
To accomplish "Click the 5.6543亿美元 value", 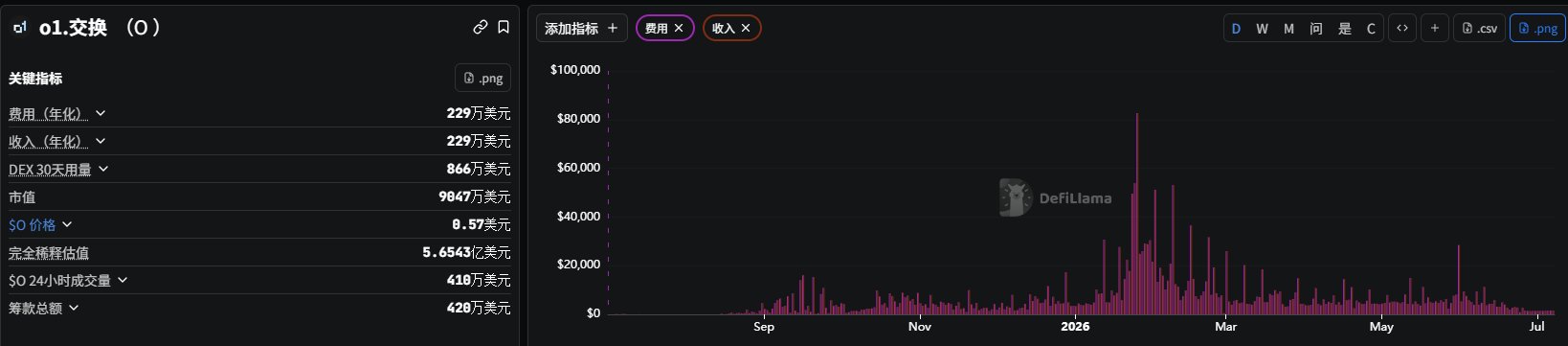I will click(x=466, y=252).
